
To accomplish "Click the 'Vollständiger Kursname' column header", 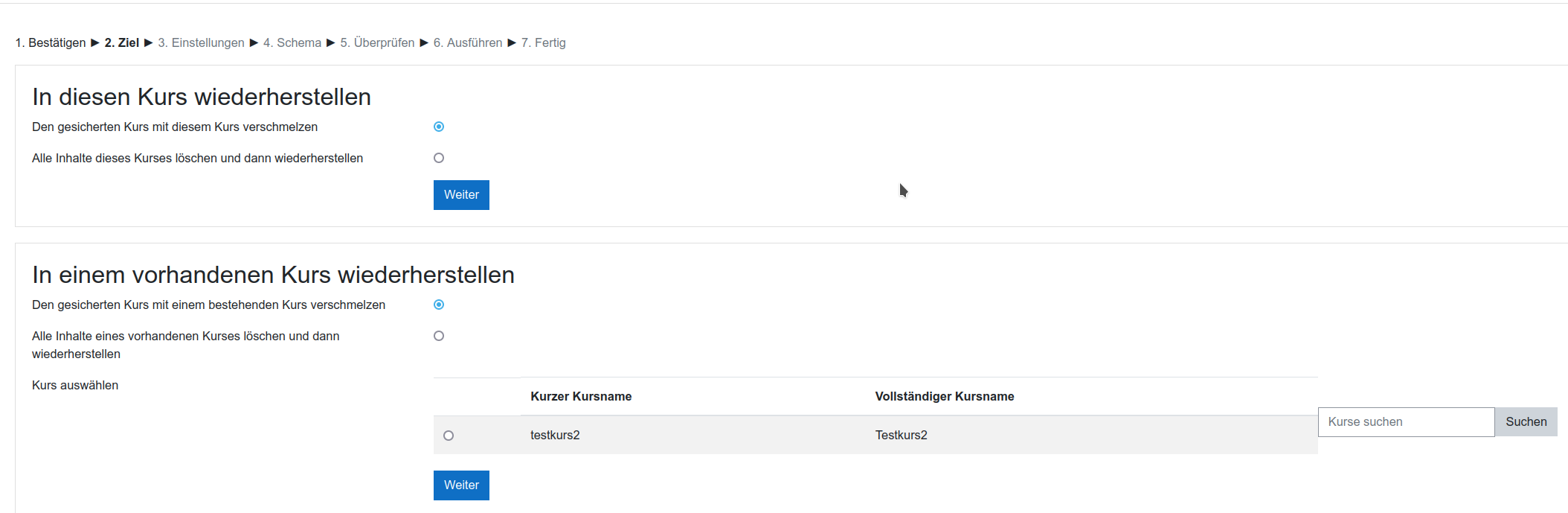I will [x=944, y=397].
